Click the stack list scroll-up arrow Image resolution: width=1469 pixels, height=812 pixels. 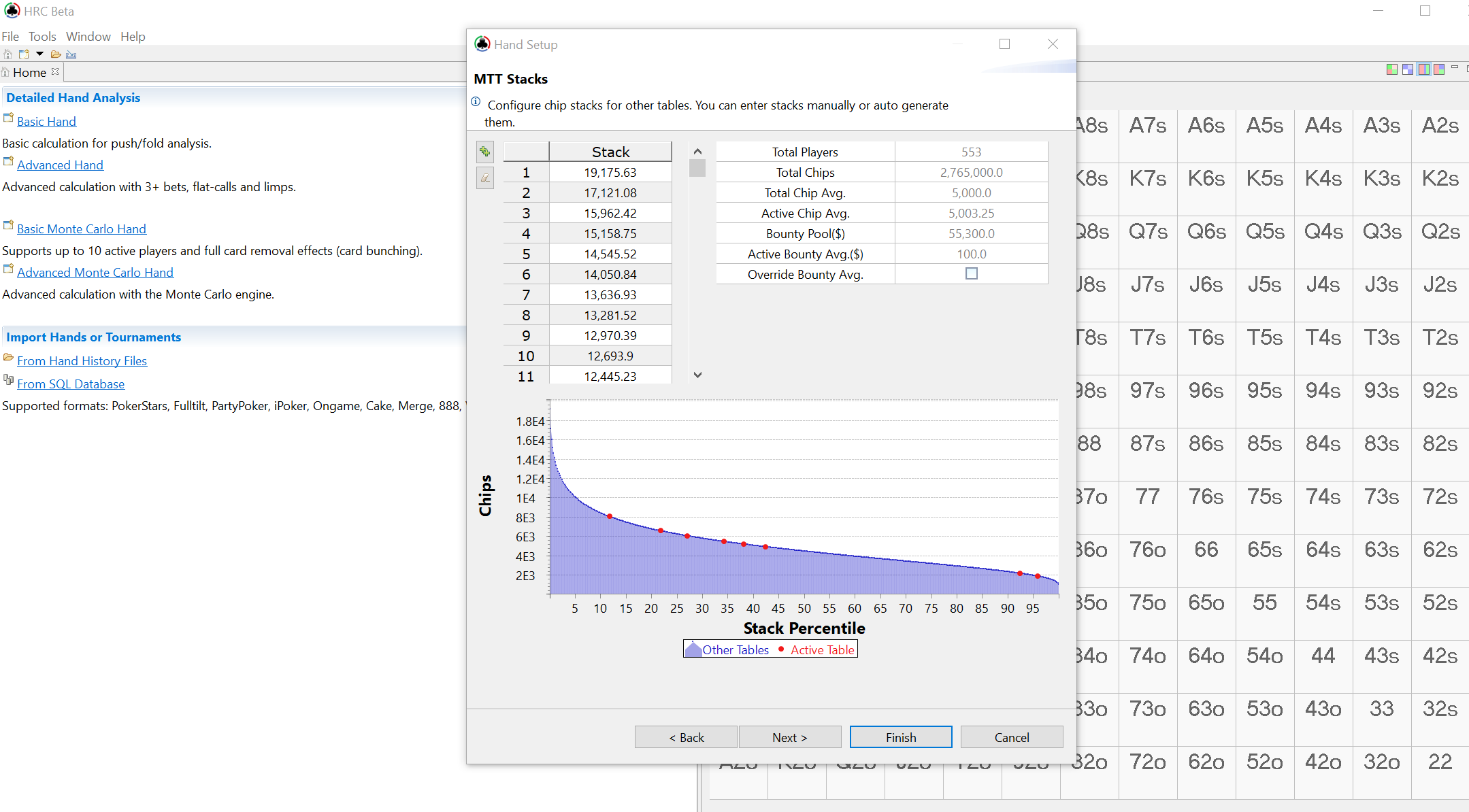coord(697,152)
